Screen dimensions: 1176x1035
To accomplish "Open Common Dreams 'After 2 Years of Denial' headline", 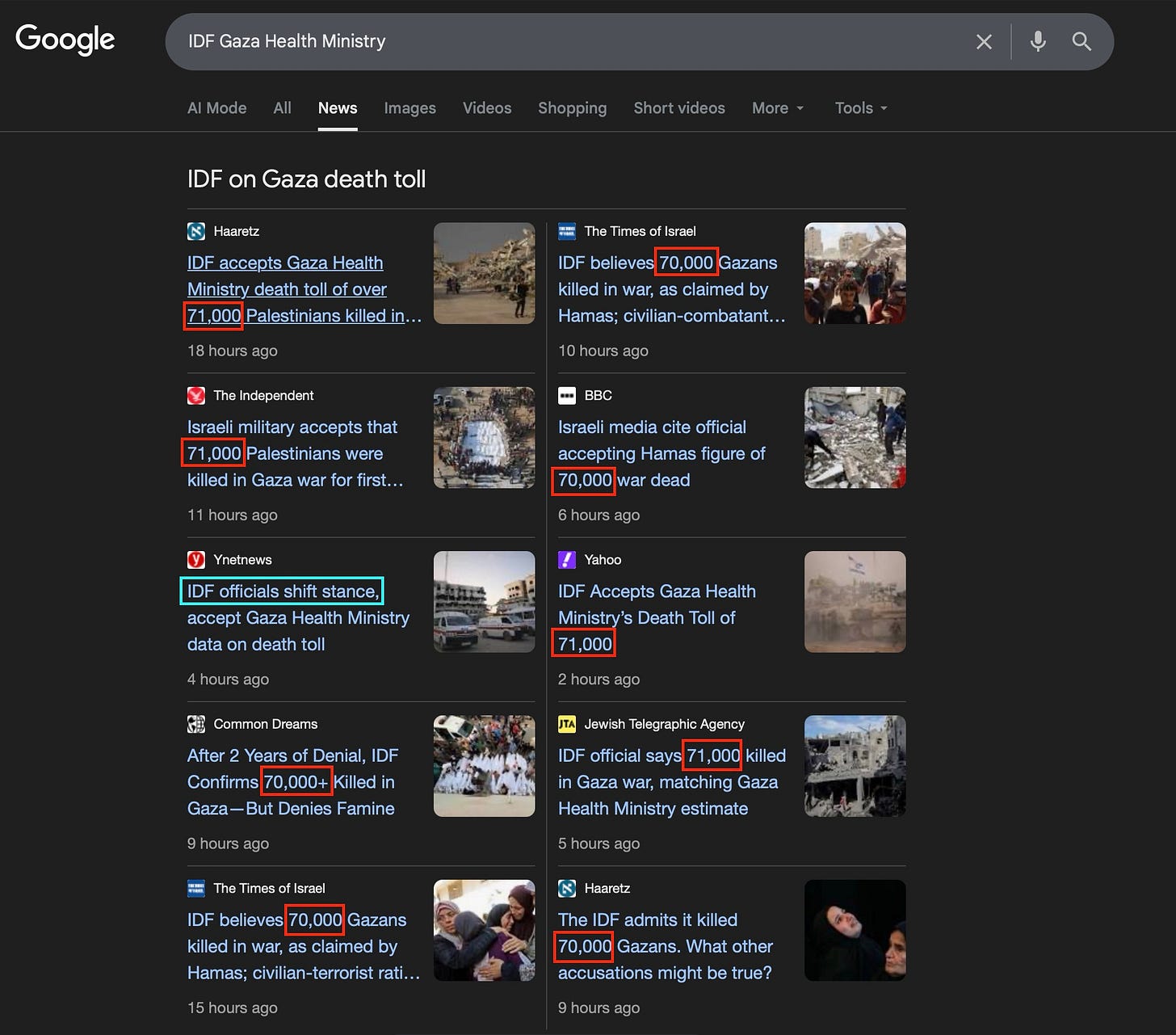I will (293, 782).
